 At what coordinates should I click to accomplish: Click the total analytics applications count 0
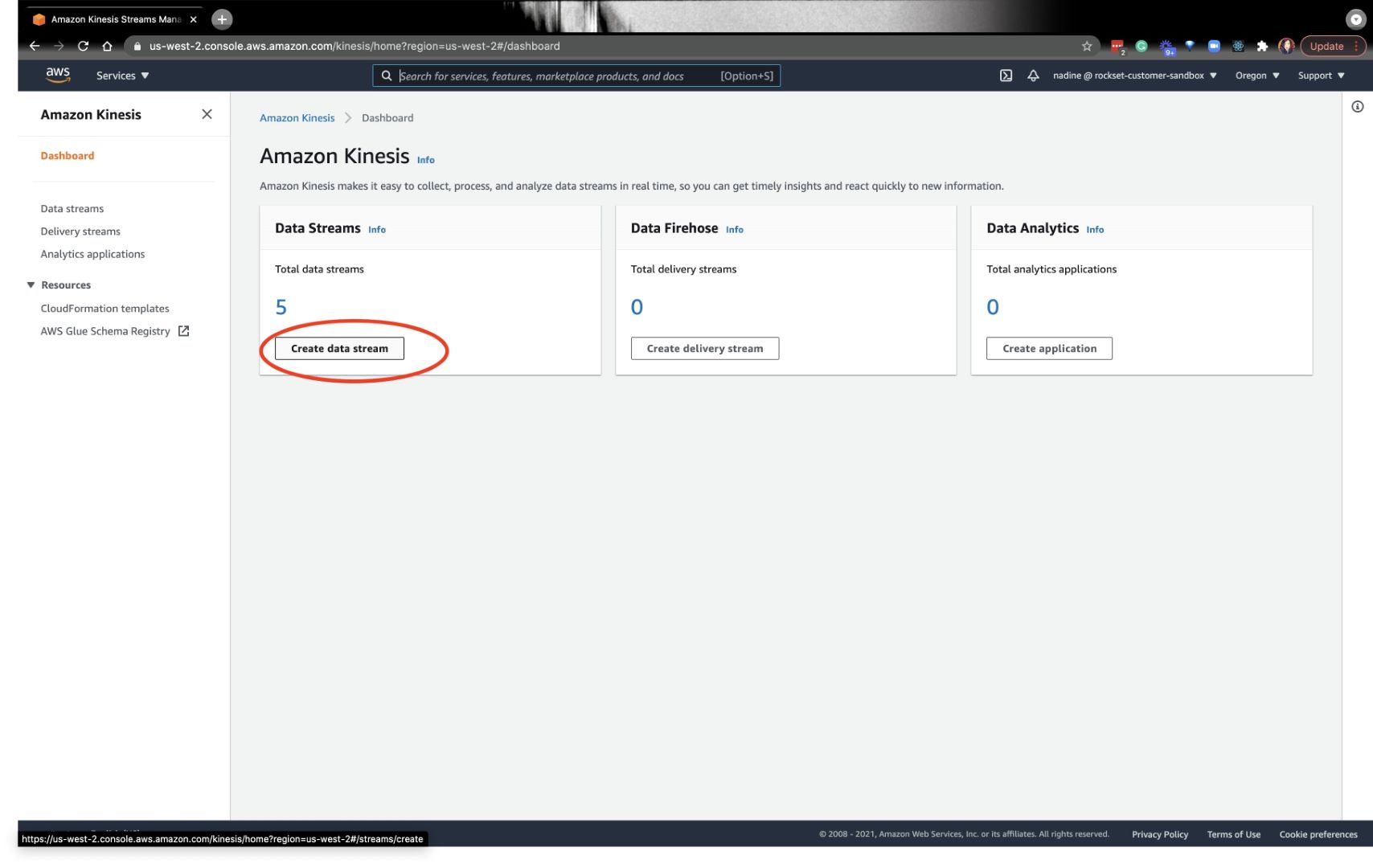point(993,307)
